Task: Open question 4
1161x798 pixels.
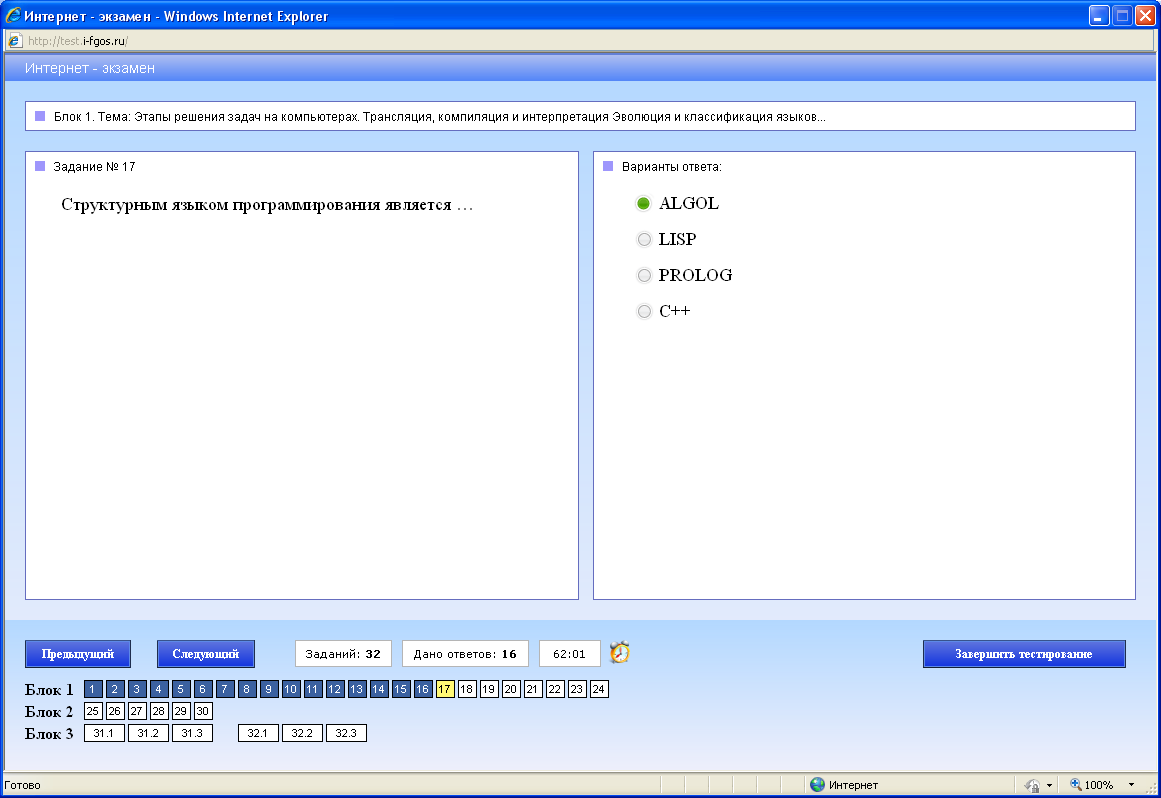Action: (158, 689)
